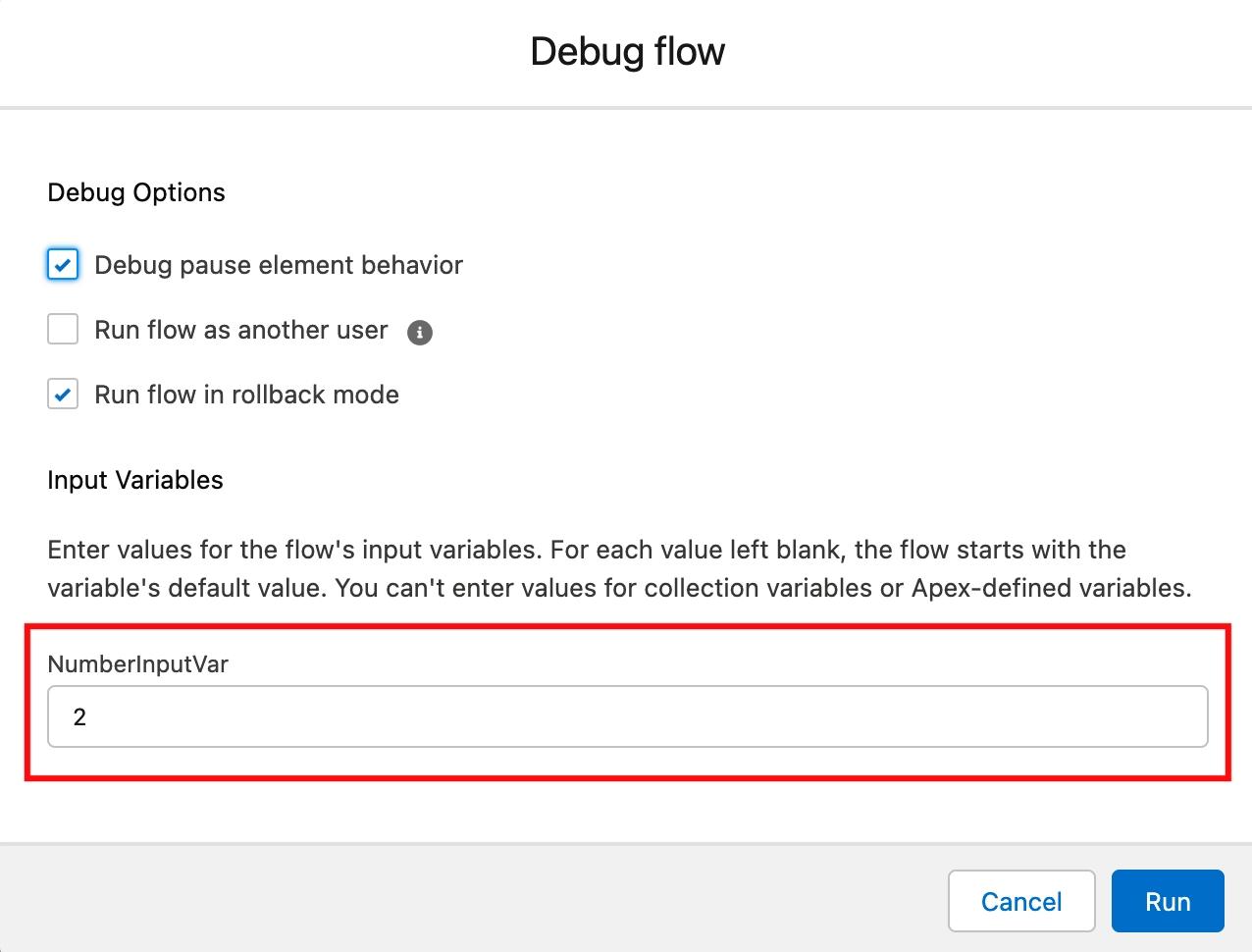Click the NumberInputVar label

click(x=136, y=664)
